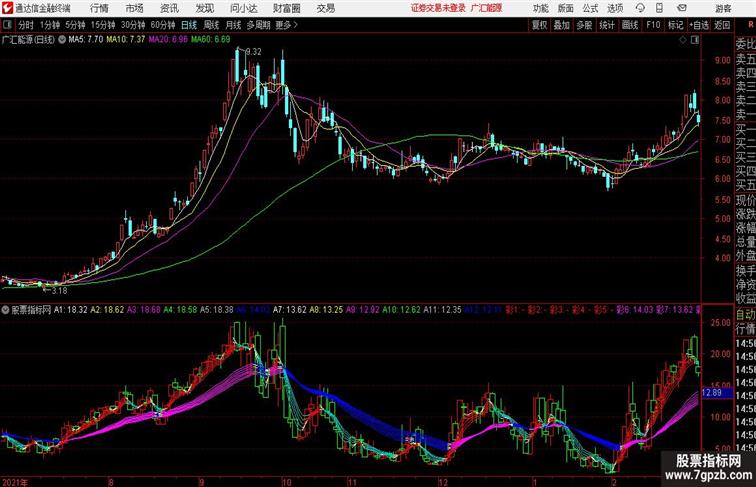Expand sub-chart indicator dropdown next to 股票指标网
Screen dimensions: 756x487
[5, 310]
